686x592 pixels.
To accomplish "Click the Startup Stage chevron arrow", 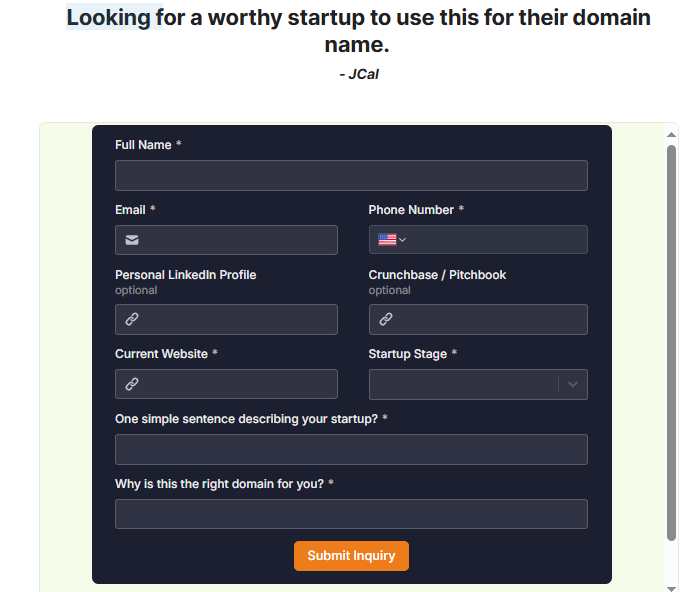I will click(x=573, y=385).
